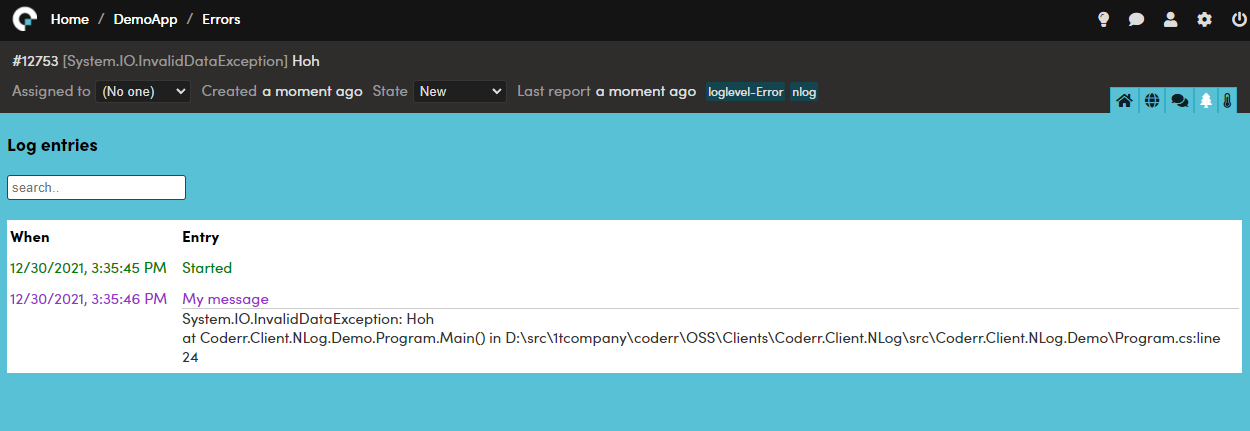Viewport: 1250px width, 431px height.
Task: Switch to the globe origins tab
Action: (x=1152, y=100)
